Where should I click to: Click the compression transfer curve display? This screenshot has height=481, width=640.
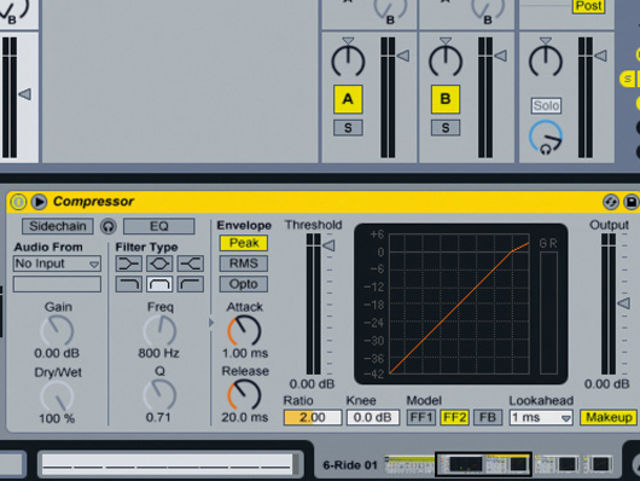tap(460, 304)
